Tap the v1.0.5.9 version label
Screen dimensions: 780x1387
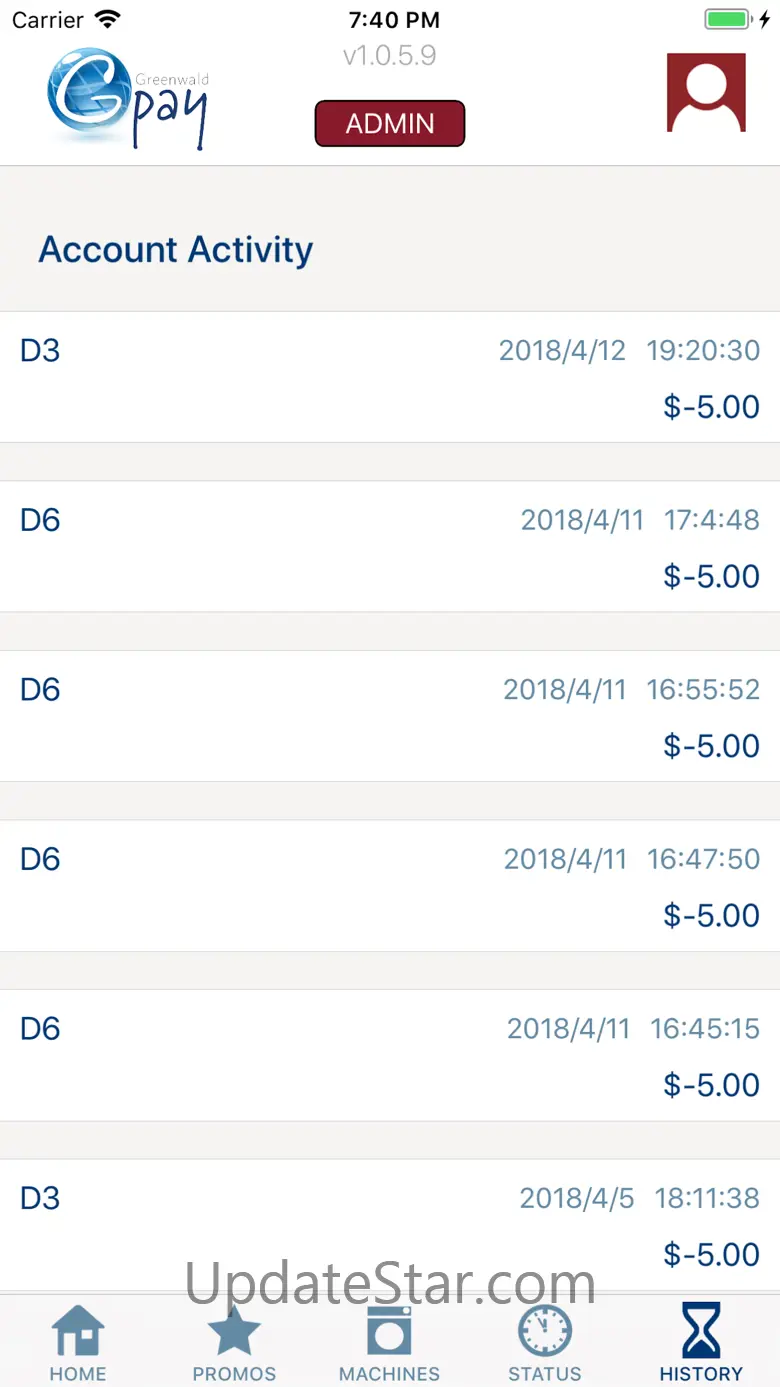point(389,55)
